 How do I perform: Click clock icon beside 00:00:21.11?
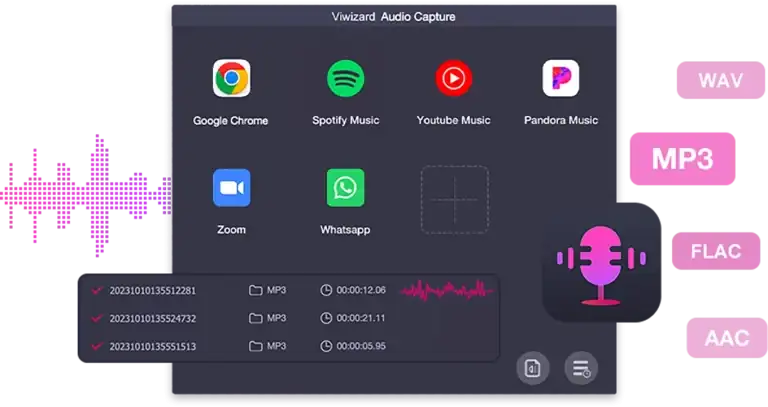(x=326, y=318)
